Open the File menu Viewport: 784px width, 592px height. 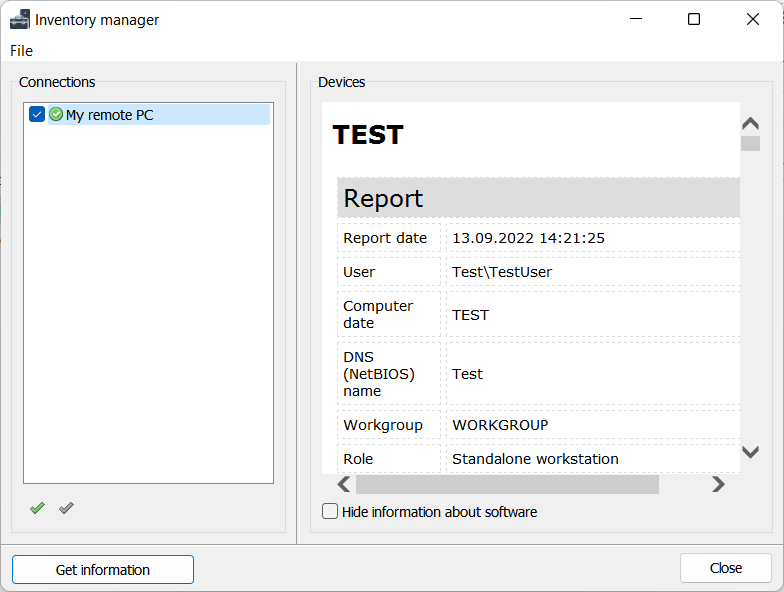coord(21,50)
